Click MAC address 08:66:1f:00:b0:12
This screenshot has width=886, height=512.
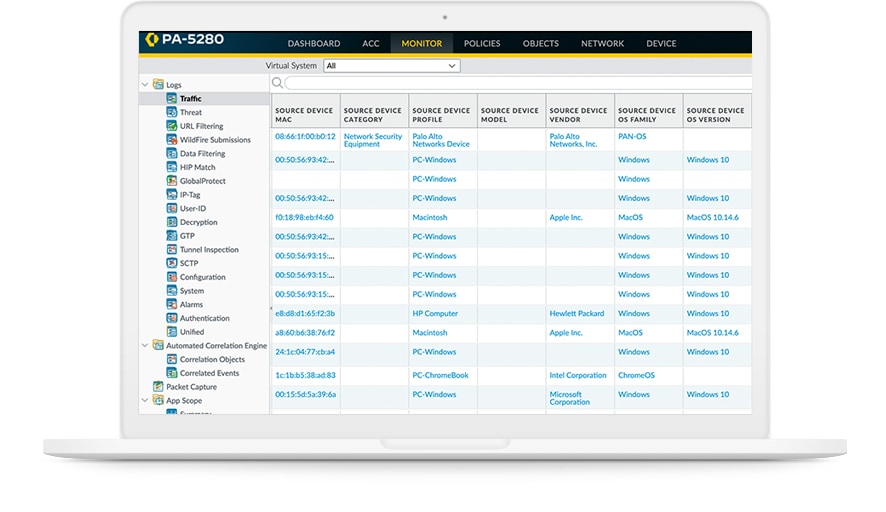point(305,136)
